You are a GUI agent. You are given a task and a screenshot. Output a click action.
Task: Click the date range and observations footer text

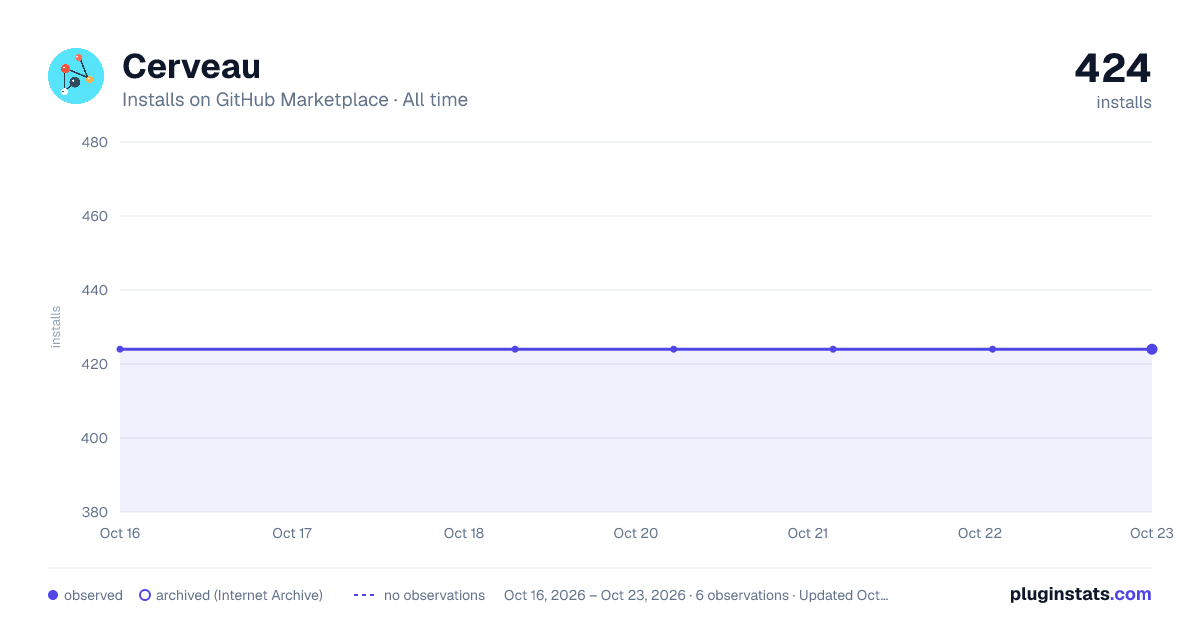696,595
